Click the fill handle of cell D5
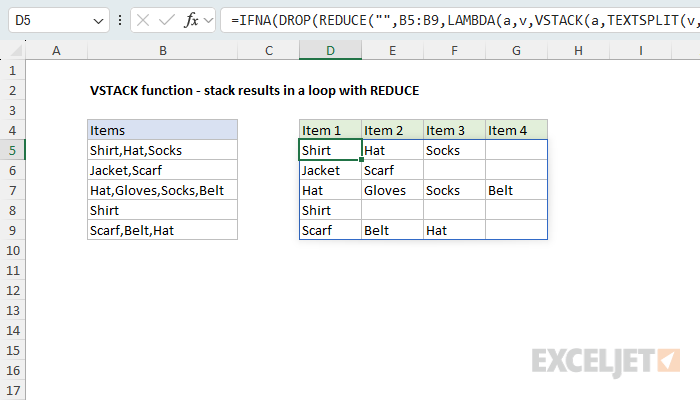The width and height of the screenshot is (700, 400). (x=361, y=159)
